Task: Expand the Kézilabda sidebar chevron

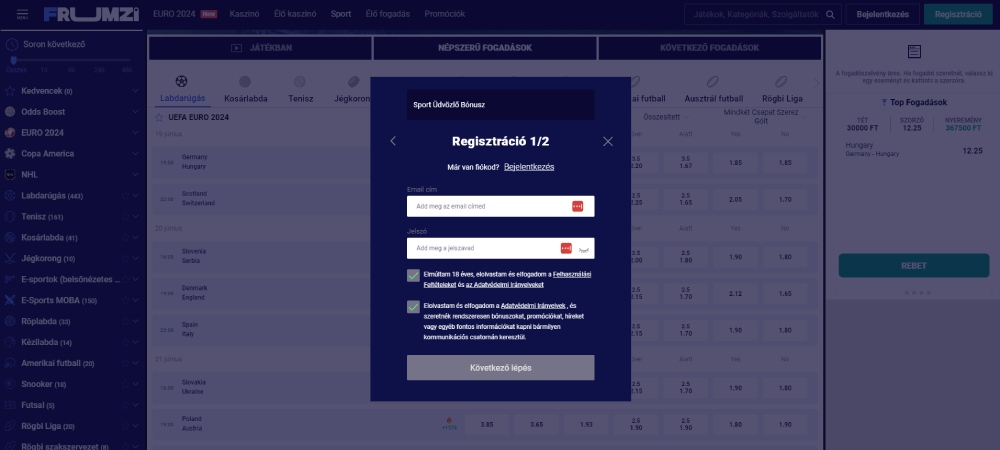Action: (x=135, y=342)
